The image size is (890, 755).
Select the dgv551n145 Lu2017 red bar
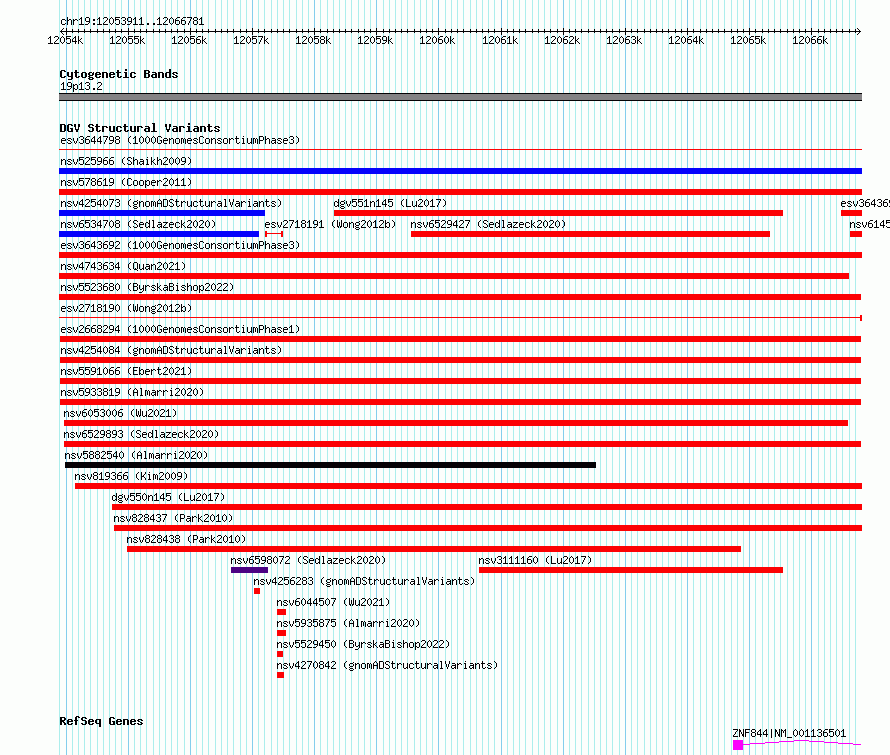[559, 213]
